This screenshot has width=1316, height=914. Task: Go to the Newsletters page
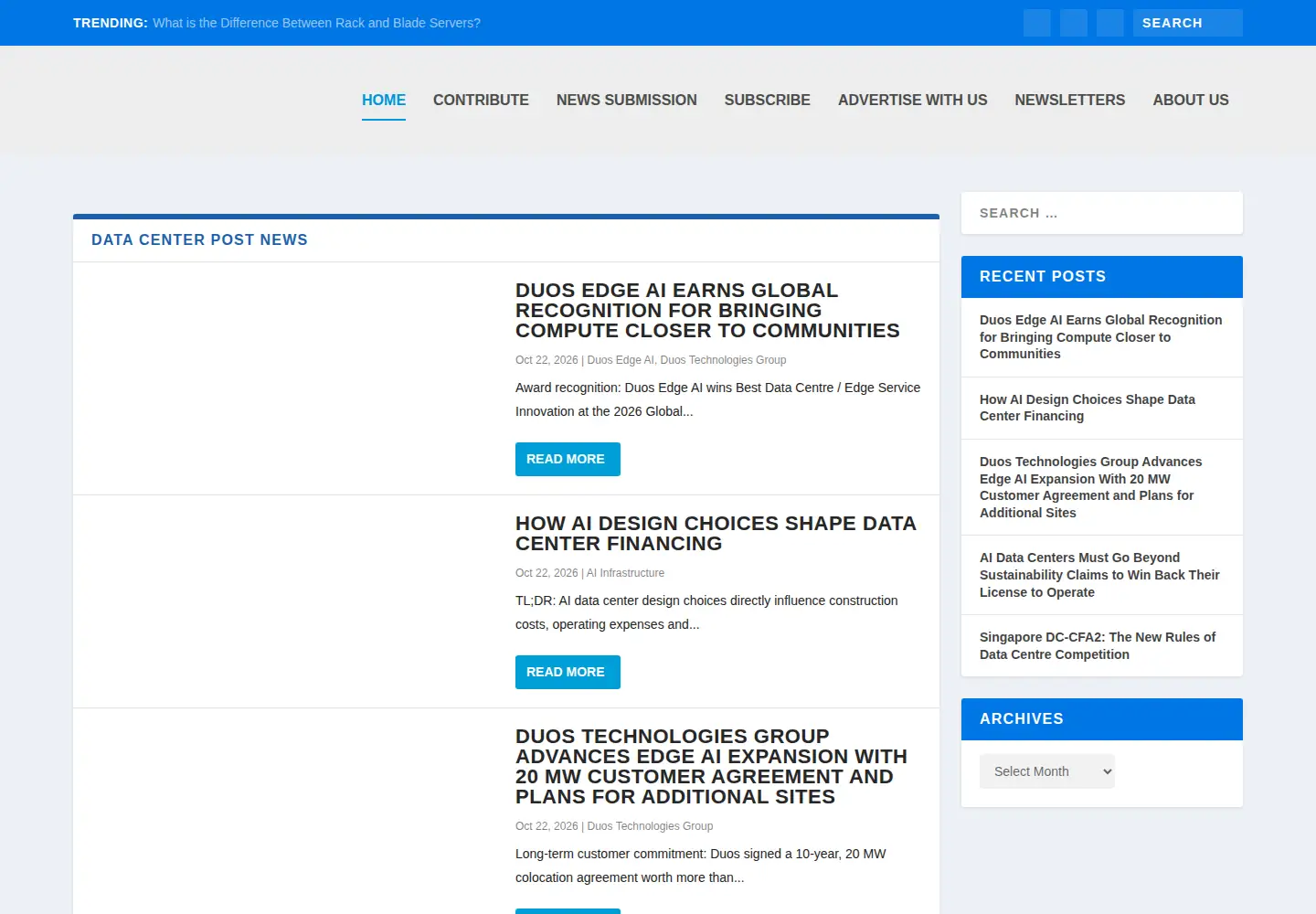(x=1070, y=100)
